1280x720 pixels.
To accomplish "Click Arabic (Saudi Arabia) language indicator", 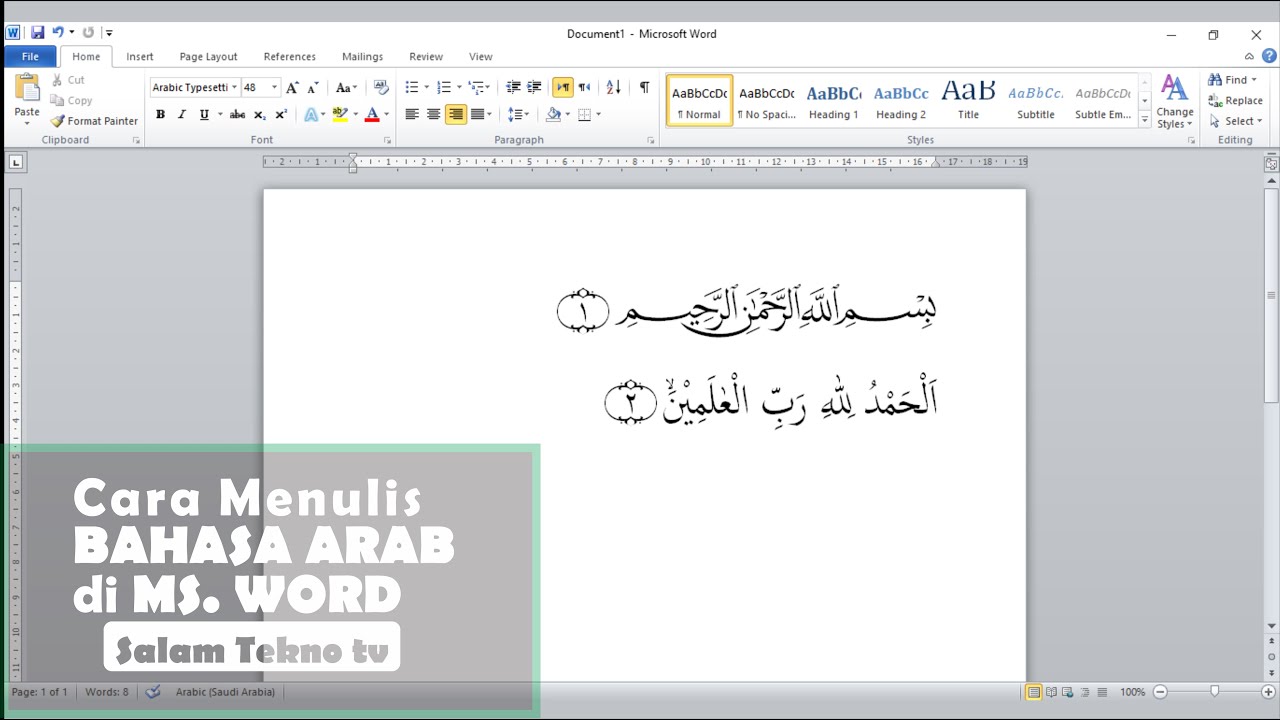I will pos(225,692).
